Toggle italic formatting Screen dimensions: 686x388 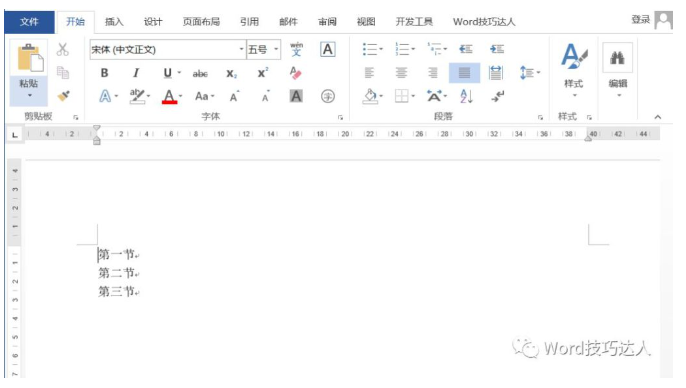[136, 73]
